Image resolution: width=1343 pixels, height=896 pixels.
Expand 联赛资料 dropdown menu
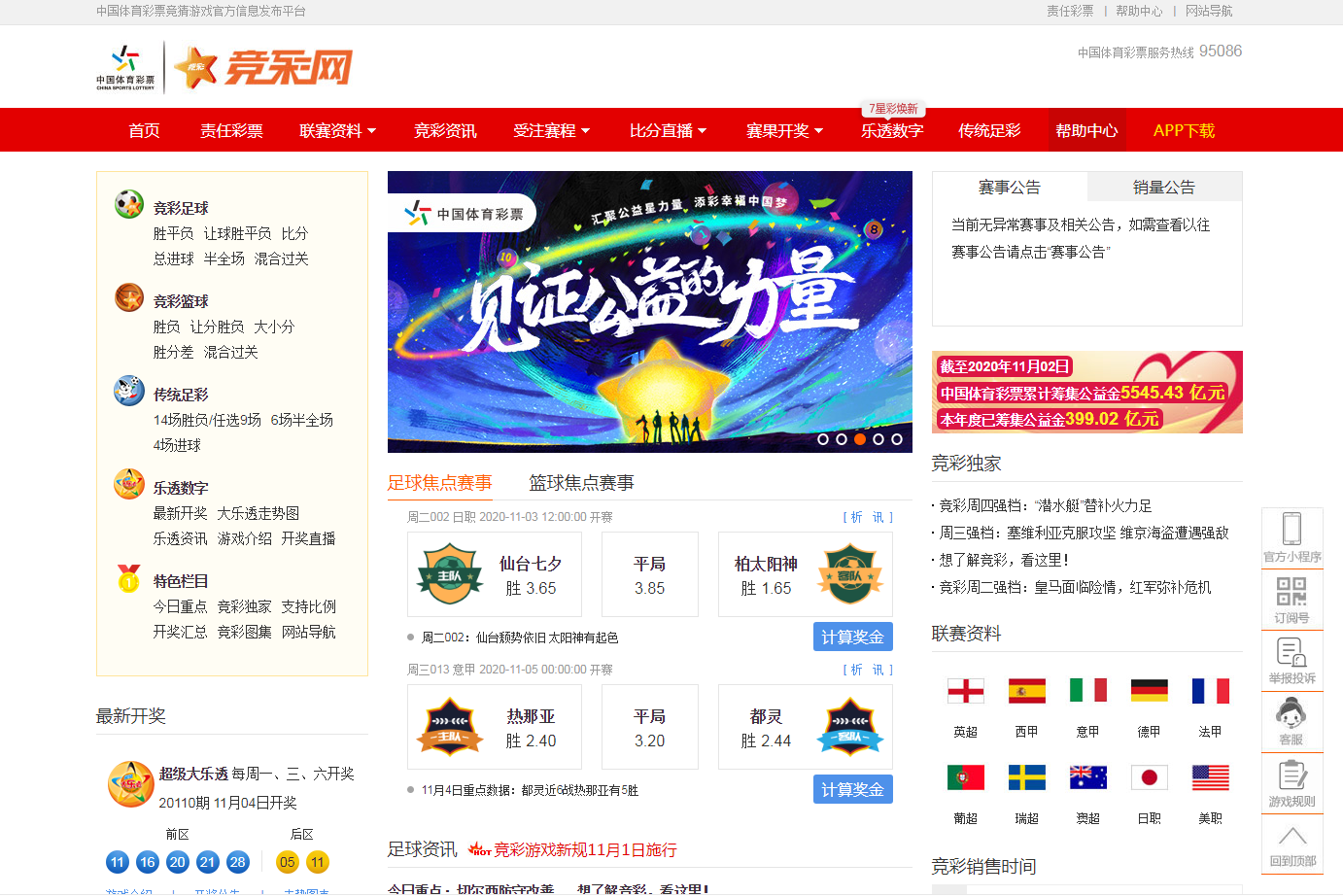click(x=337, y=130)
